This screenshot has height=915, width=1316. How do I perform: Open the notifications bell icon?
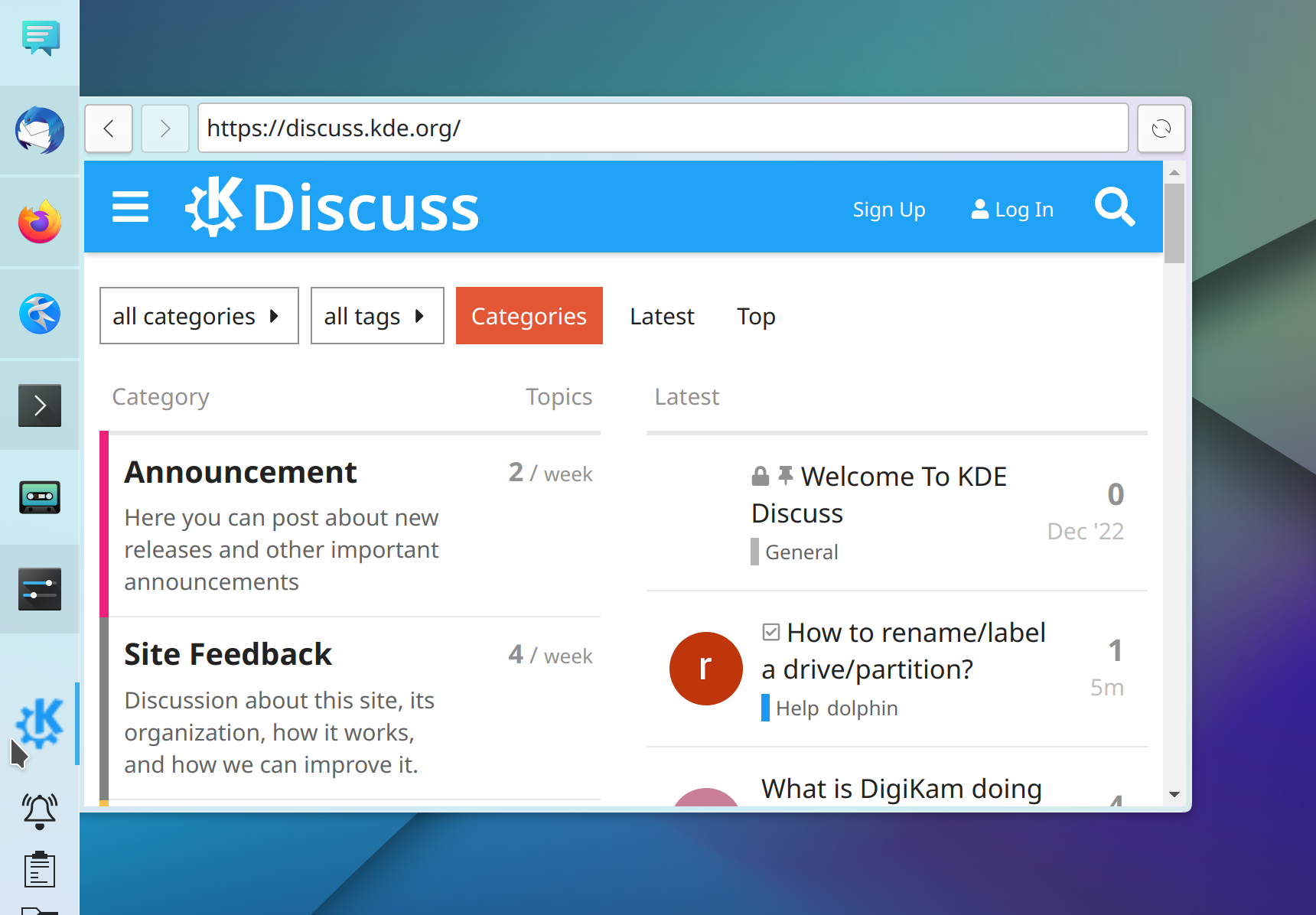pyautogui.click(x=40, y=811)
